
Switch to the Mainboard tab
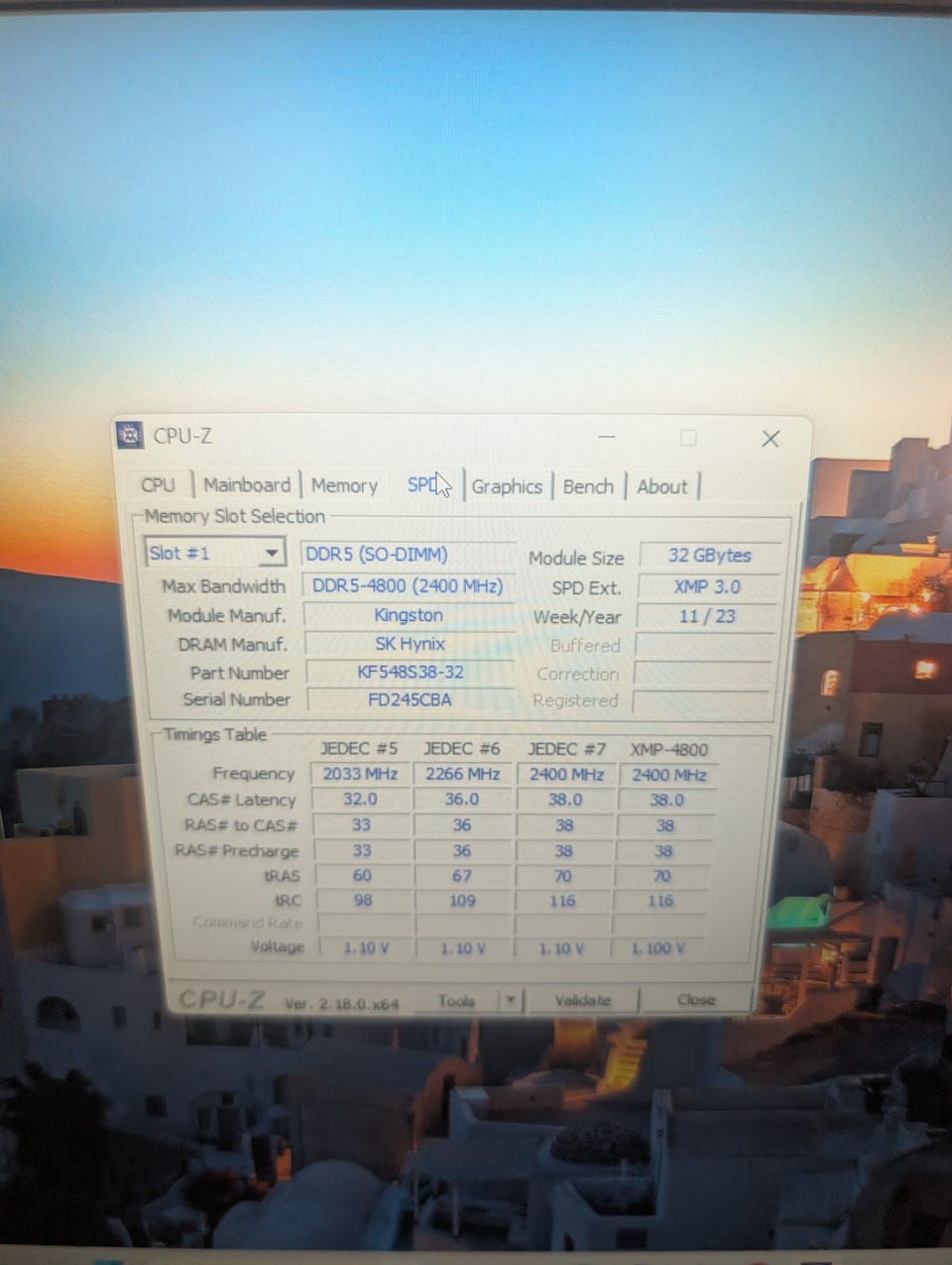pyautogui.click(x=246, y=484)
